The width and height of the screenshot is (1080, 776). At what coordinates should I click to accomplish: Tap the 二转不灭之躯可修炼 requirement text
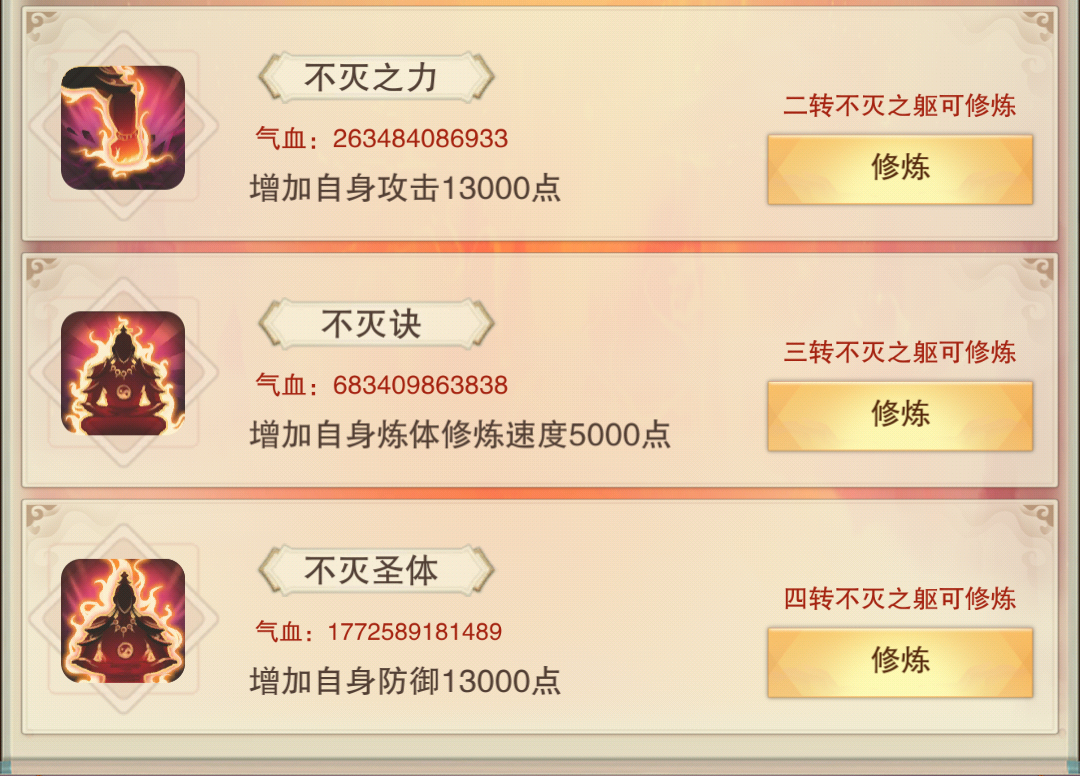[x=900, y=106]
